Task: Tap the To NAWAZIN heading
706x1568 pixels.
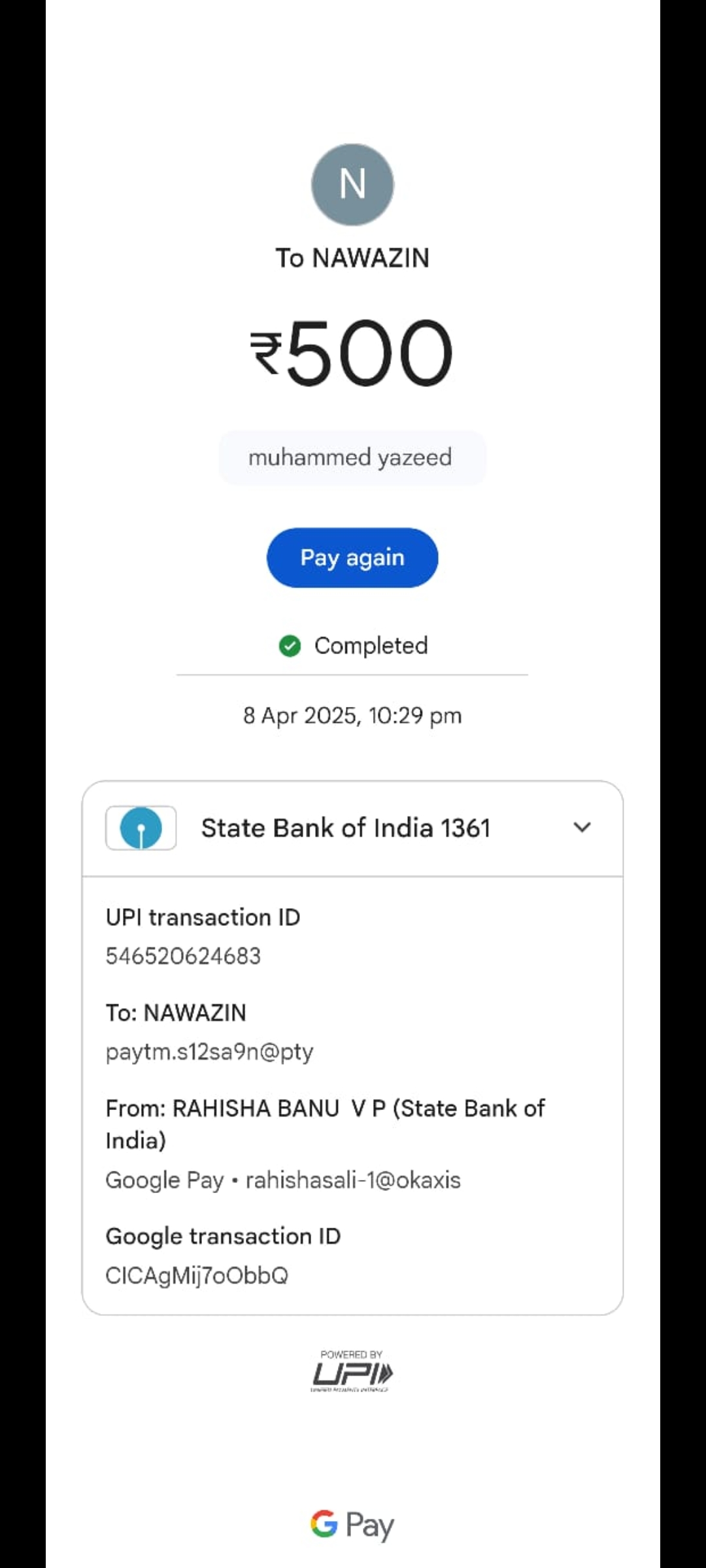Action: [x=352, y=258]
